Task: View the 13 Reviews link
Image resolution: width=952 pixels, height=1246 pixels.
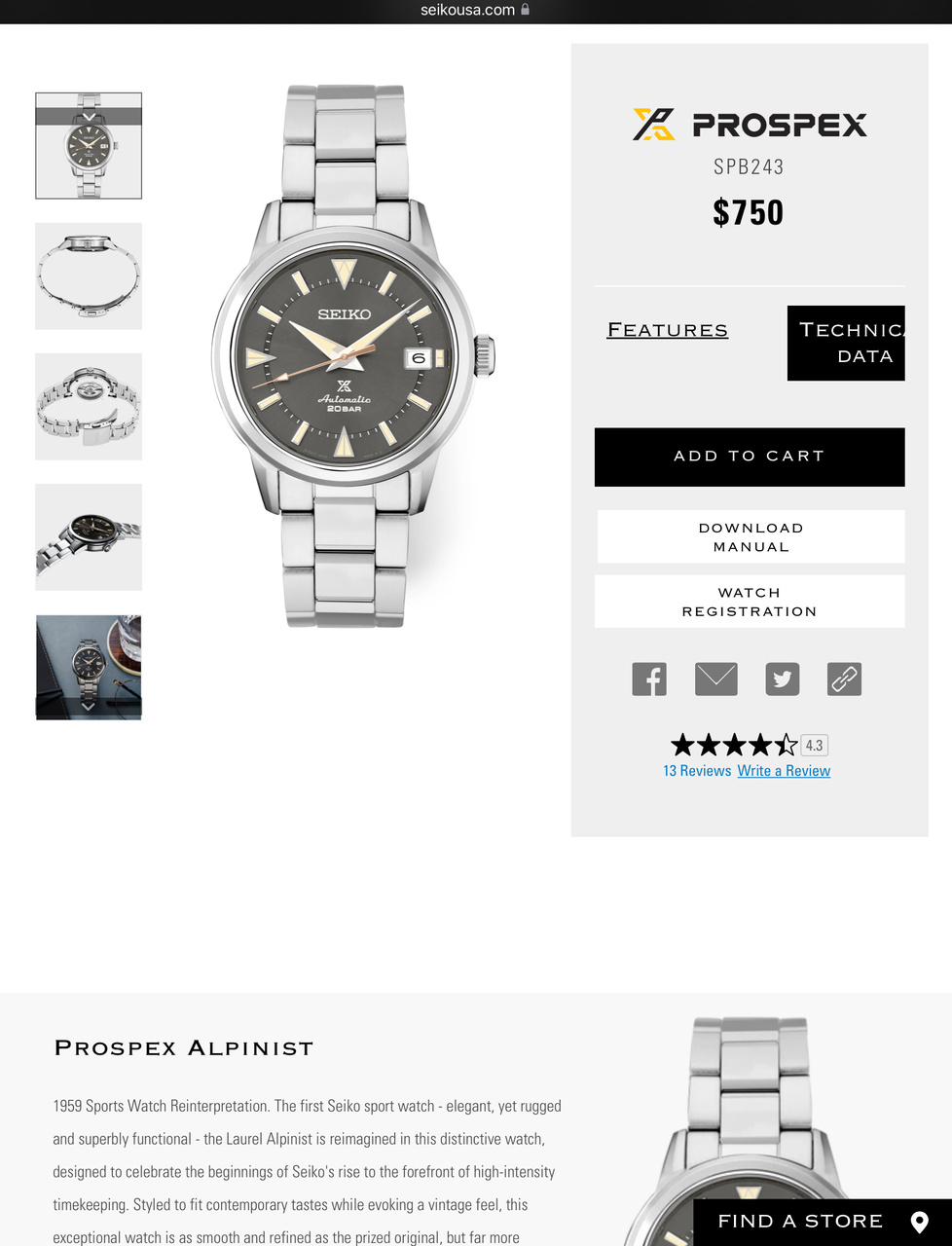Action: click(697, 771)
